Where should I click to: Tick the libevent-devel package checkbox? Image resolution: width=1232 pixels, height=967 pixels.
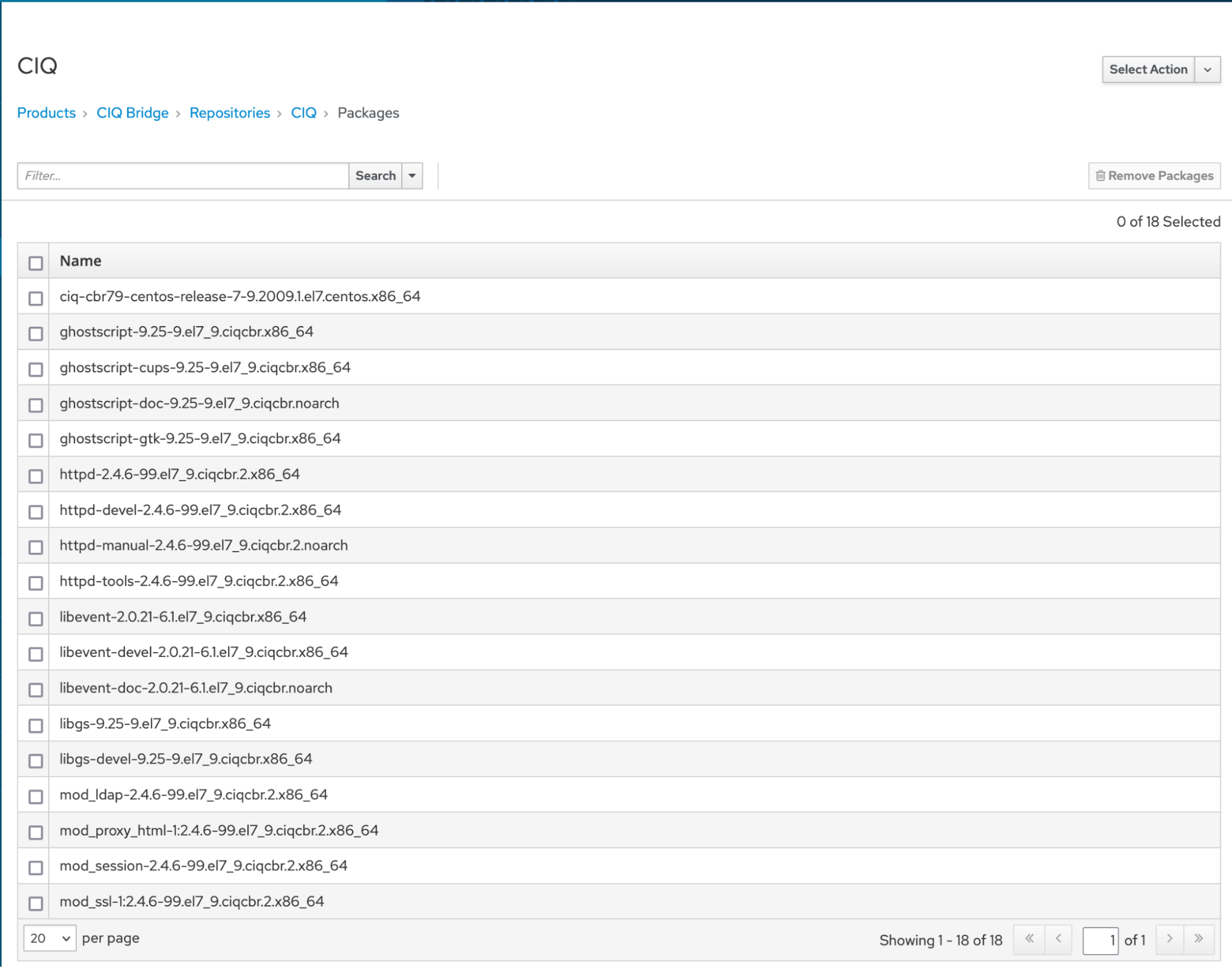tap(36, 654)
